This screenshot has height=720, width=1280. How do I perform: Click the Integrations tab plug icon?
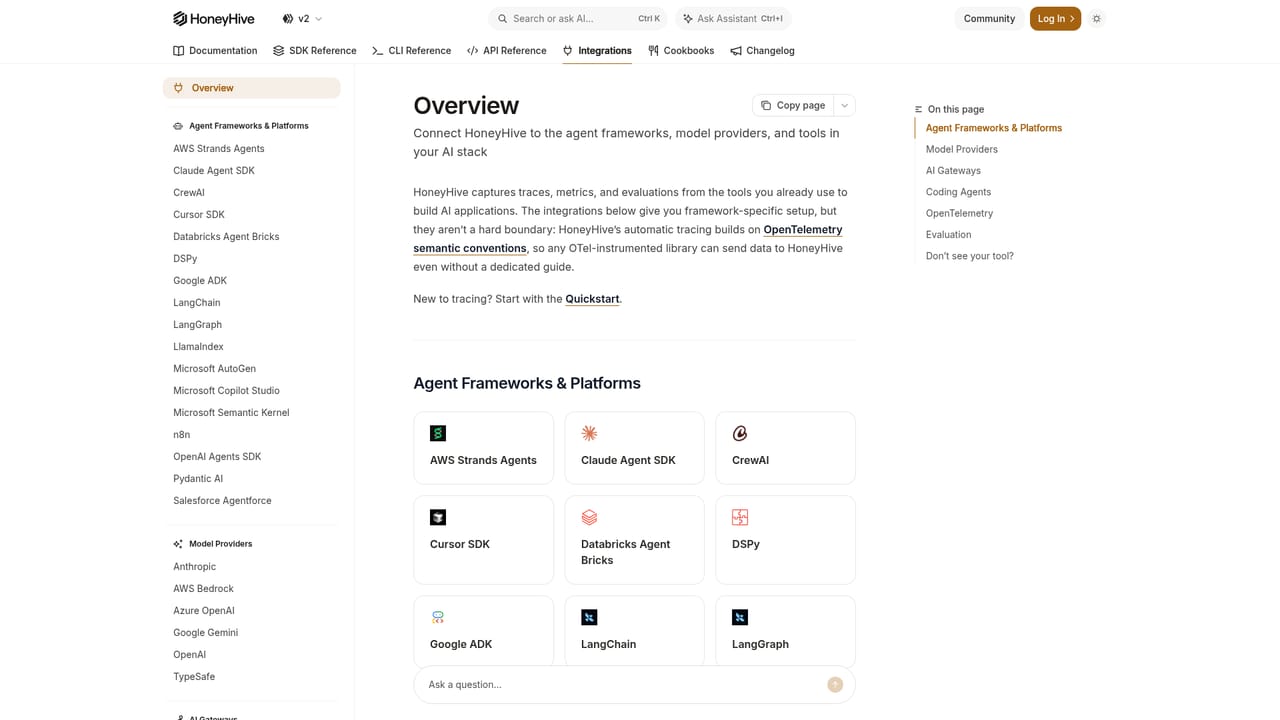(x=567, y=50)
